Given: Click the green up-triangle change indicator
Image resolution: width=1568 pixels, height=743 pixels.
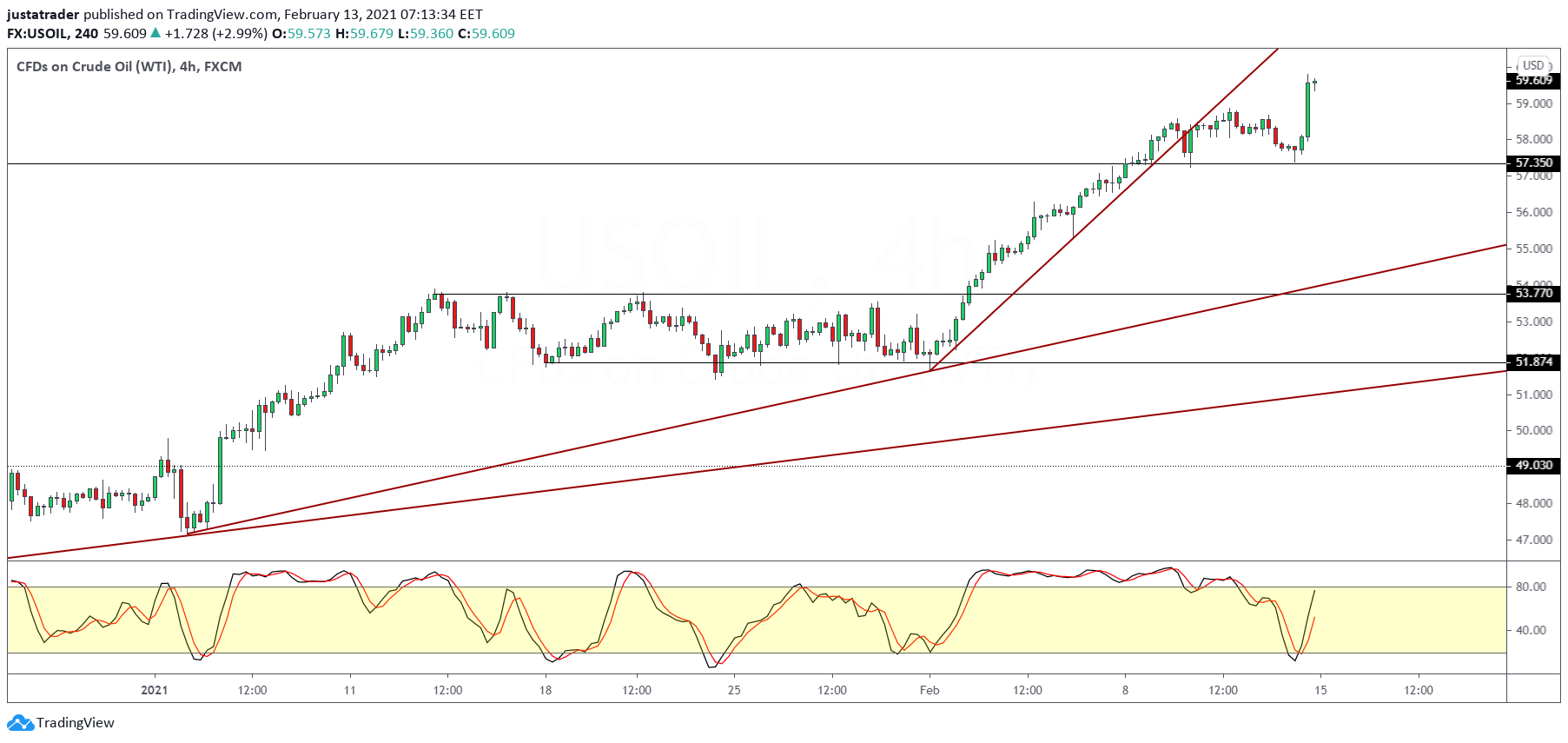Looking at the screenshot, I should click(x=155, y=33).
